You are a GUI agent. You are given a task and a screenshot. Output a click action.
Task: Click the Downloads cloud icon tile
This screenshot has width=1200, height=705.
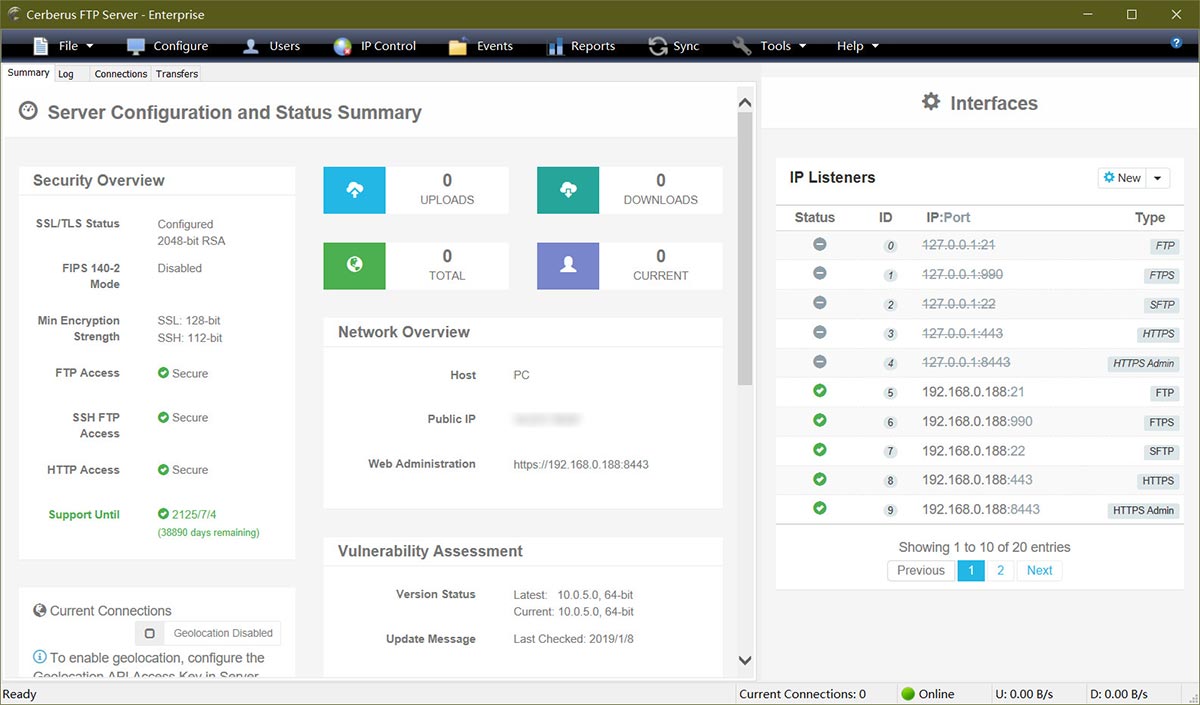click(568, 190)
